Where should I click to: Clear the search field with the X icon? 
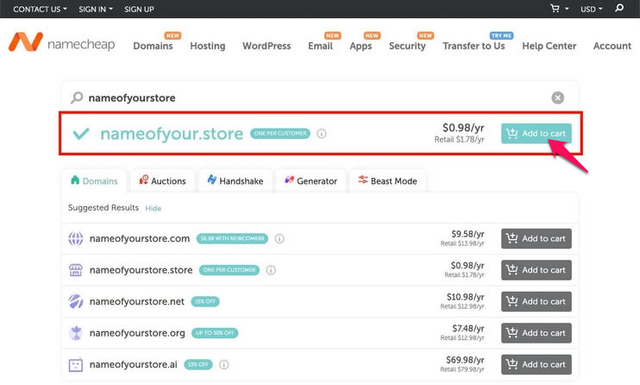558,98
